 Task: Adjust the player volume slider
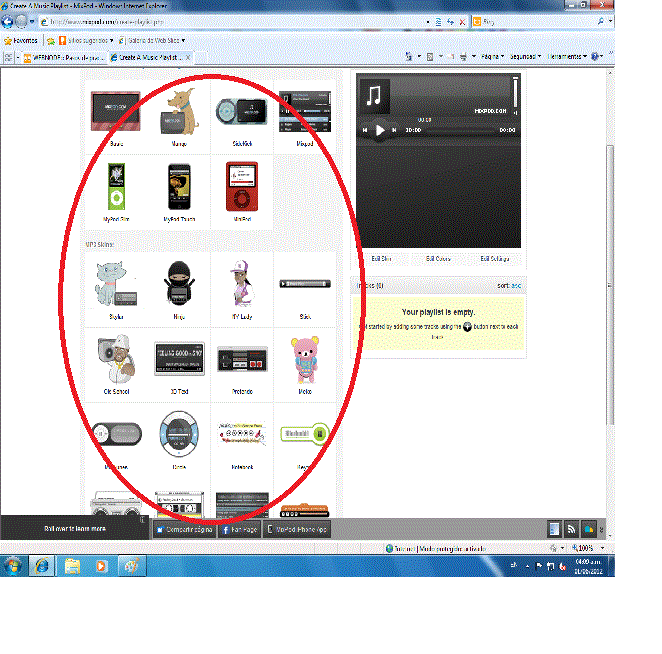(516, 91)
